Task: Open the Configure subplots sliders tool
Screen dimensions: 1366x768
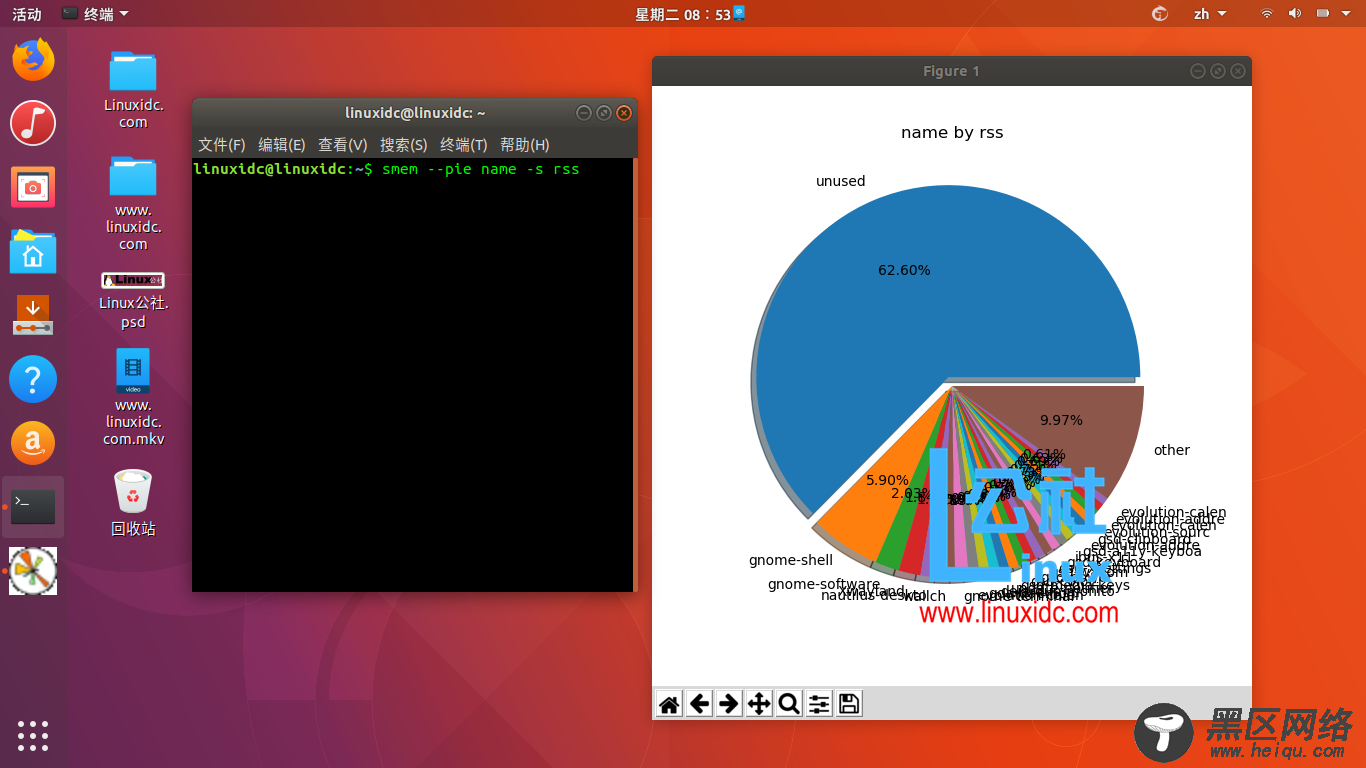Action: tap(819, 704)
